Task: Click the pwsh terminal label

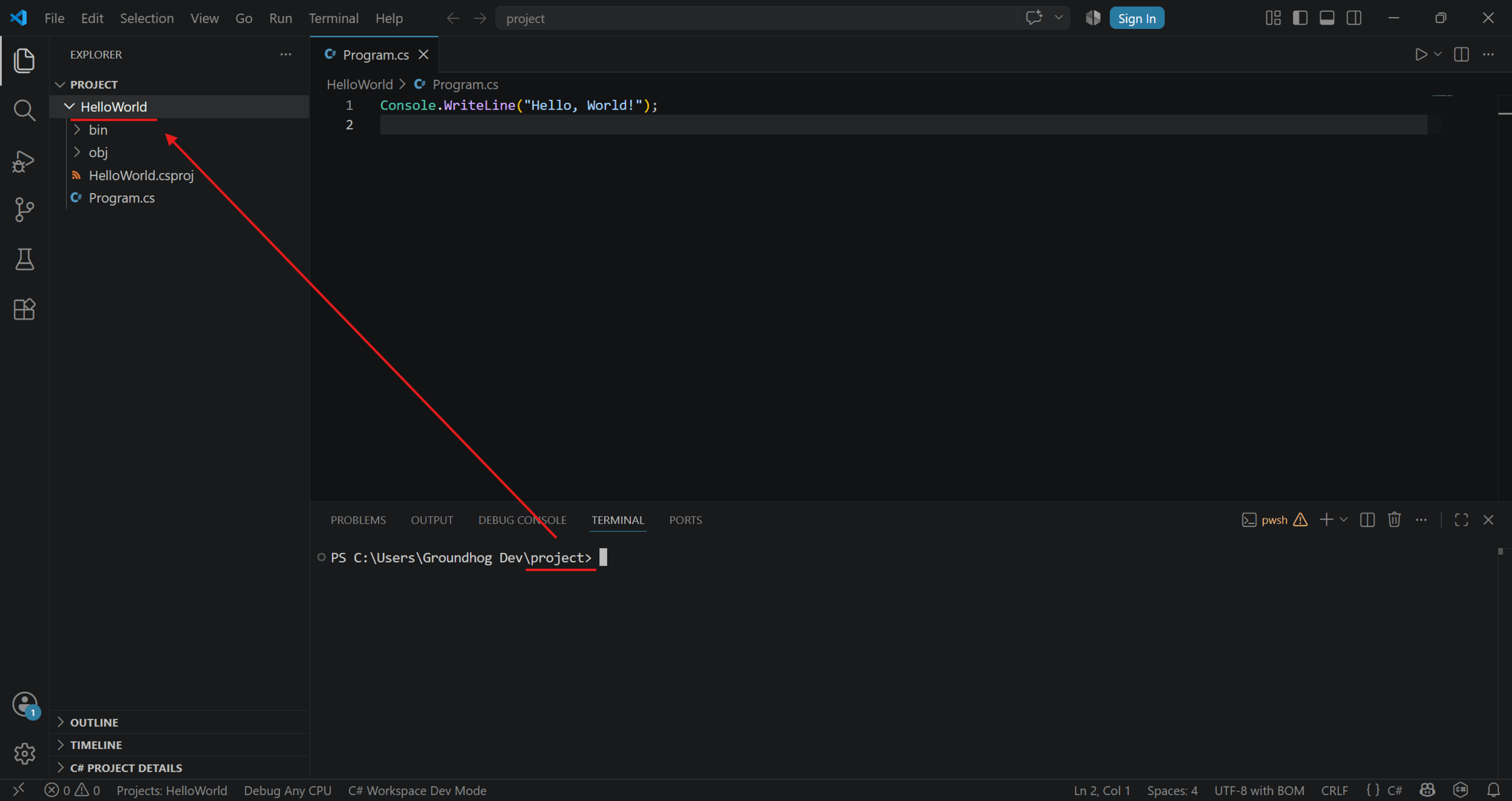Action: click(x=1274, y=520)
